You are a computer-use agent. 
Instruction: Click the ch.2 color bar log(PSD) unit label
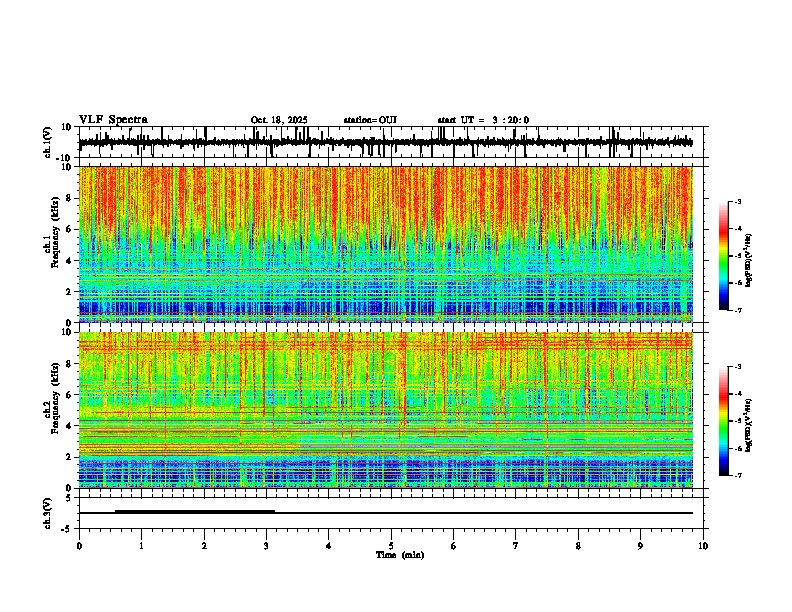(x=748, y=425)
